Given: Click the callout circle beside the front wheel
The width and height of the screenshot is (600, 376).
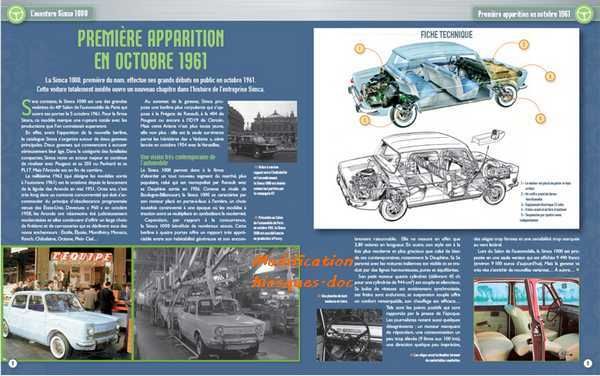Looking at the screenshot, I should click(540, 119).
